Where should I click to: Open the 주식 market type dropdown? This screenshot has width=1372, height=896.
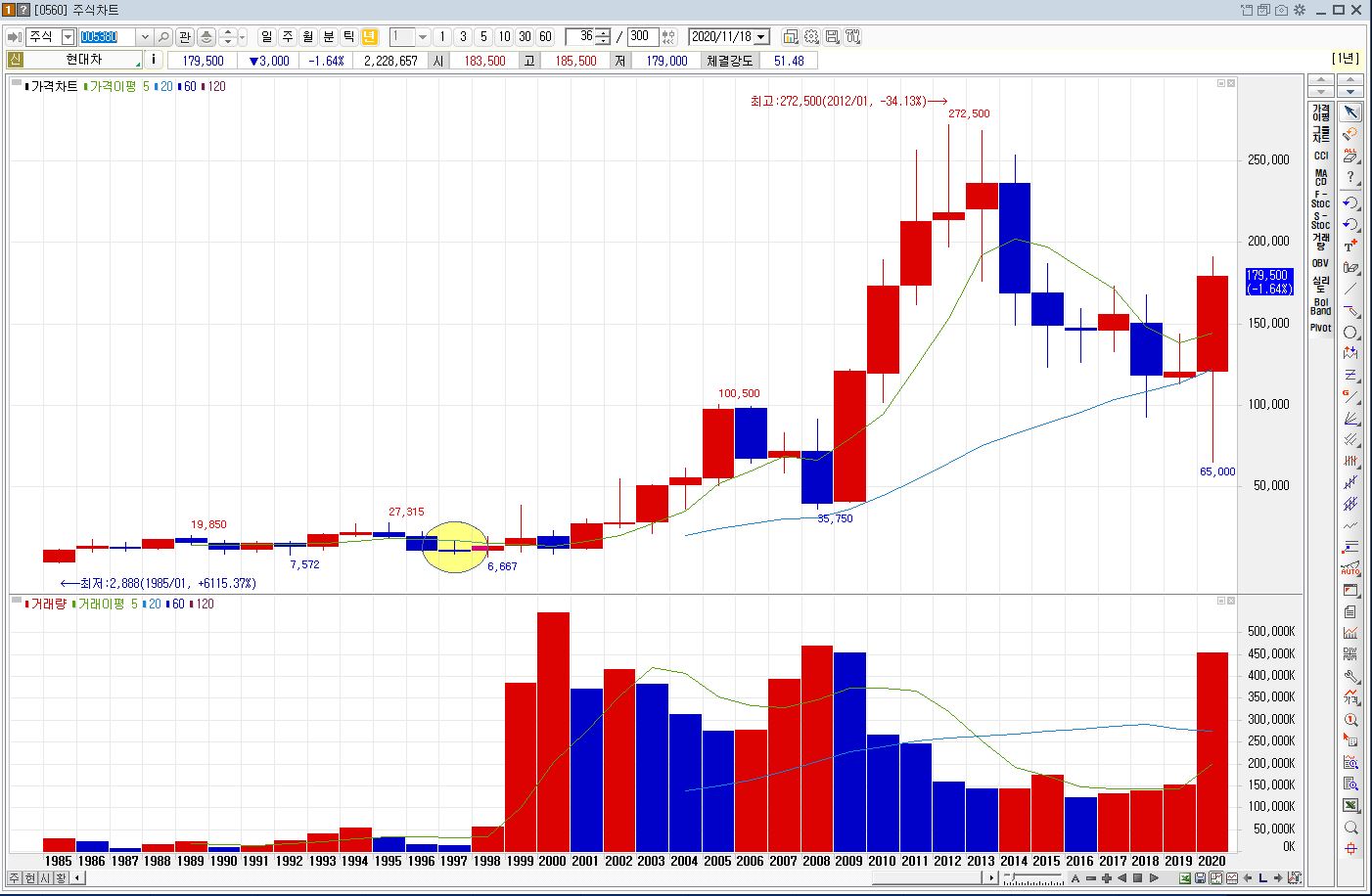coord(68,37)
